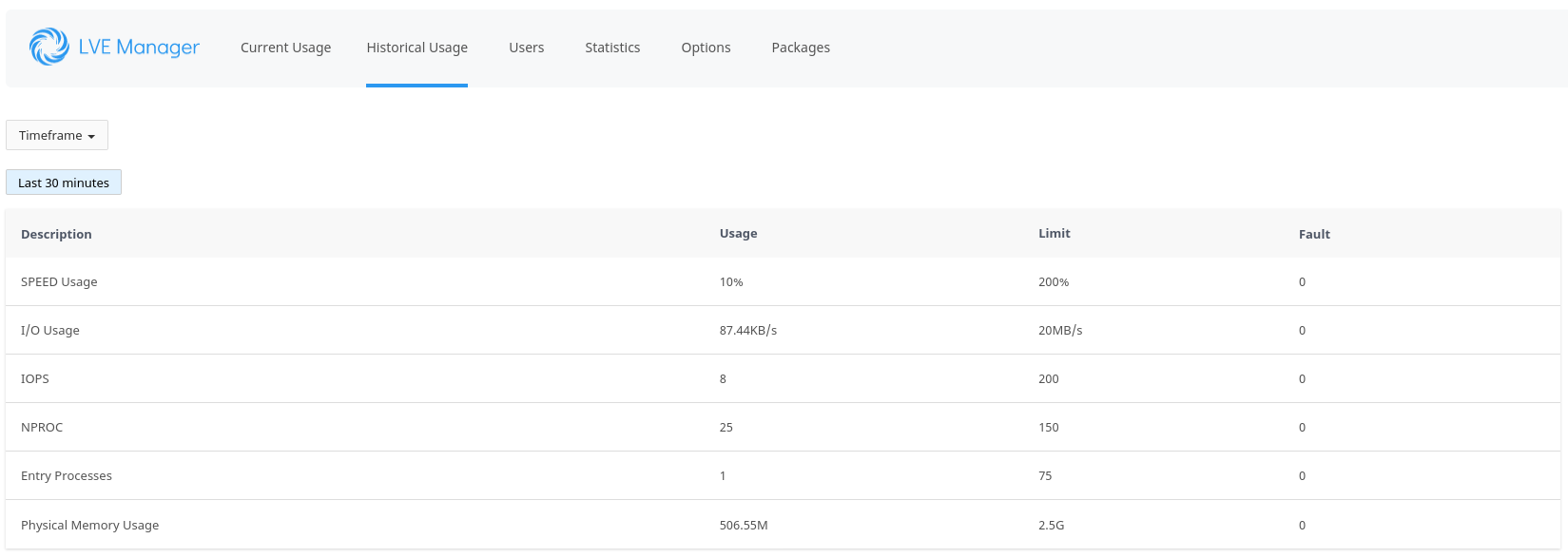1568x558 pixels.
Task: Click the Last 30 minutes badge
Action: pyautogui.click(x=64, y=183)
